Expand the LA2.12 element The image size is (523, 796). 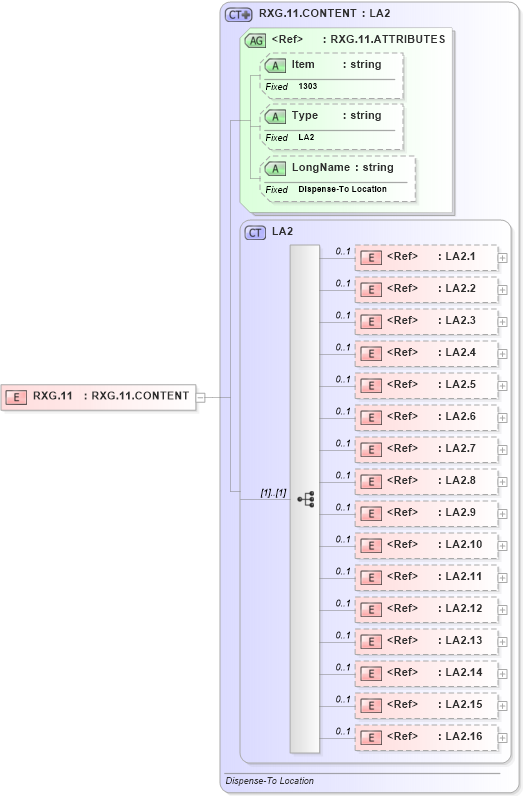point(503,610)
